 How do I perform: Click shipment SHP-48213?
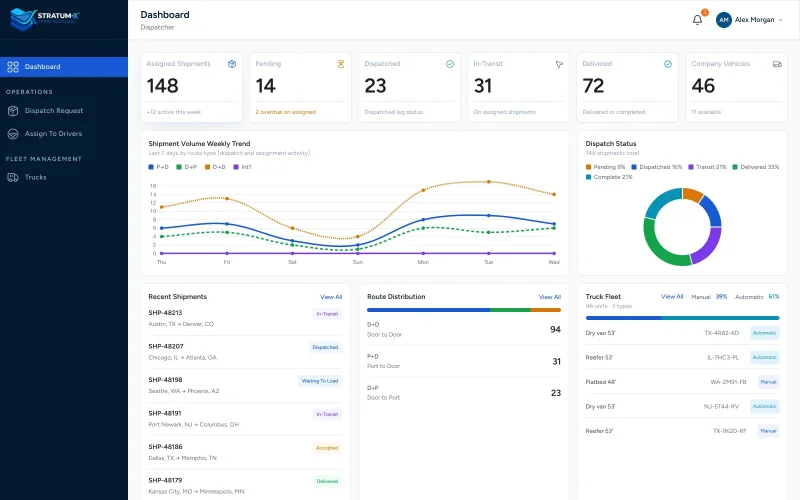click(x=165, y=313)
